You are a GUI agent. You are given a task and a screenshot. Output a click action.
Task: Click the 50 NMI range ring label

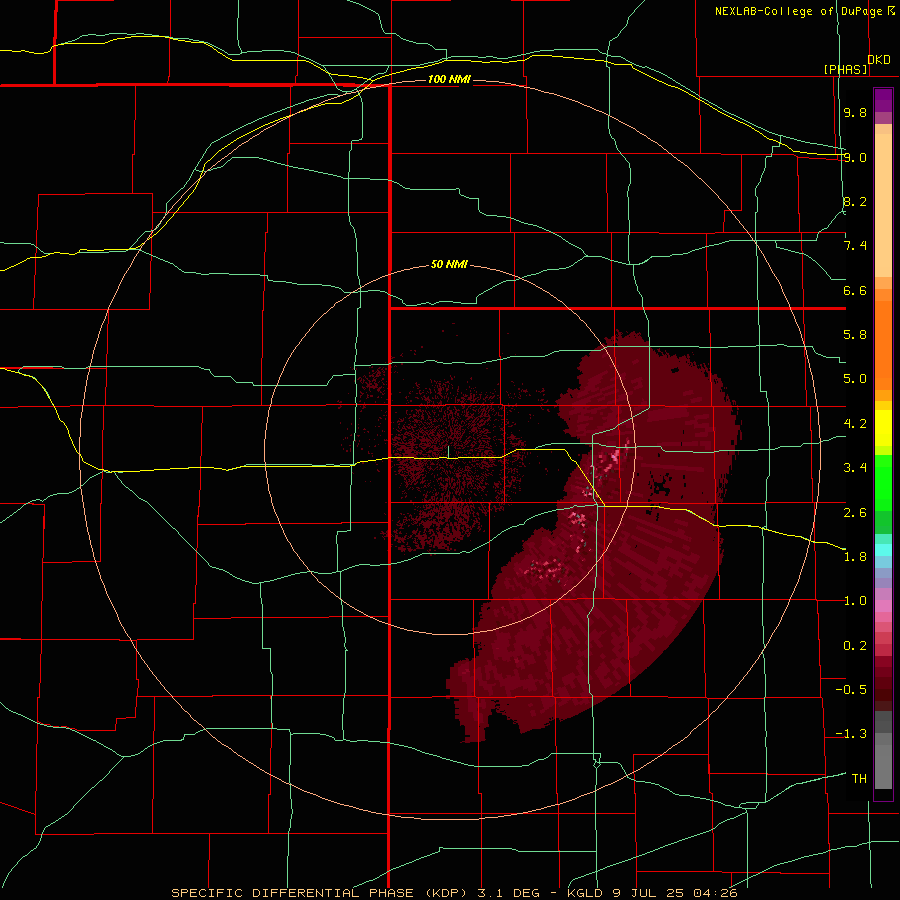pos(449,264)
